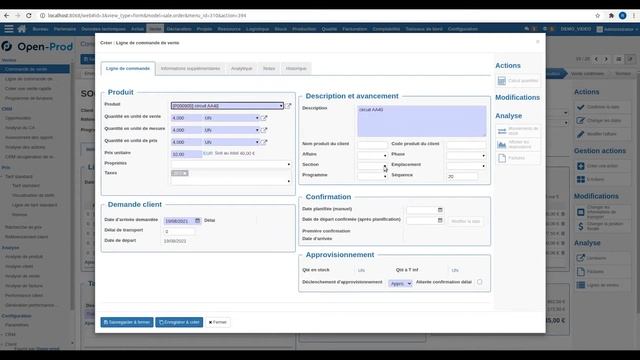Open unit dropdown for Quantité en unité de prix
The image size is (640, 360).
[257, 142]
